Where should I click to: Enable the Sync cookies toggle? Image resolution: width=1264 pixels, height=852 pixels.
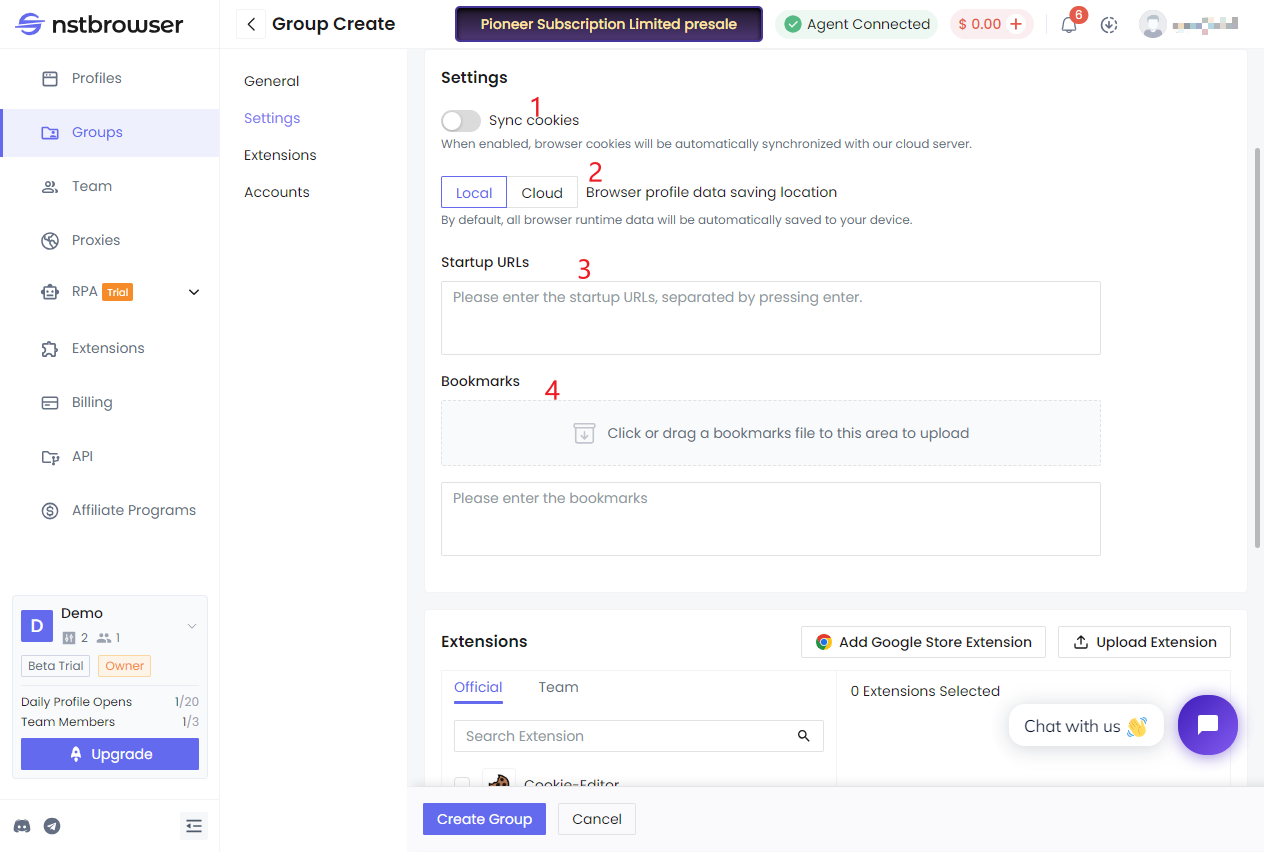pyautogui.click(x=460, y=120)
